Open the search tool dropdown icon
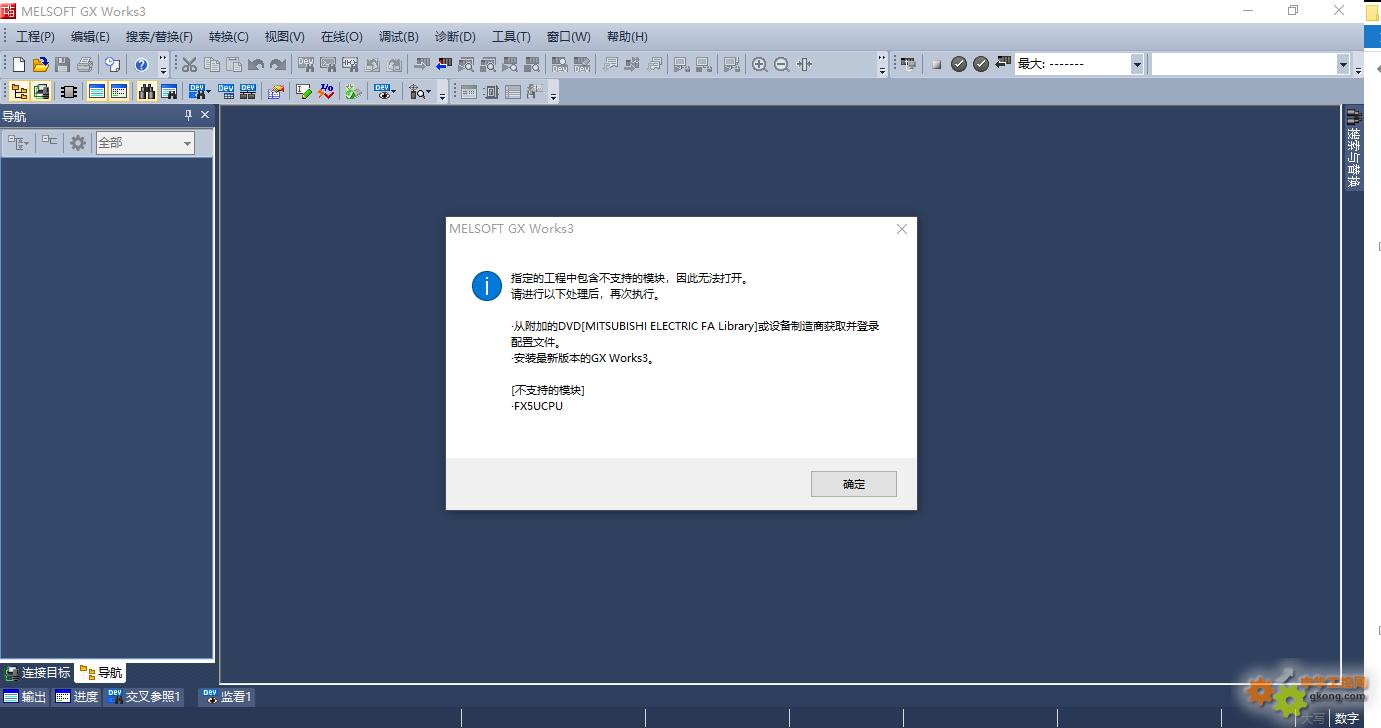 pyautogui.click(x=418, y=91)
